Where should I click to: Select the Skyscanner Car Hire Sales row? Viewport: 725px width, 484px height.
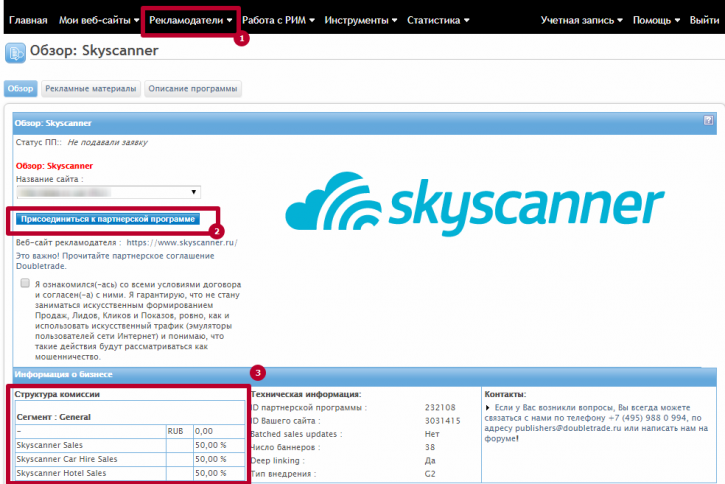tap(130, 459)
